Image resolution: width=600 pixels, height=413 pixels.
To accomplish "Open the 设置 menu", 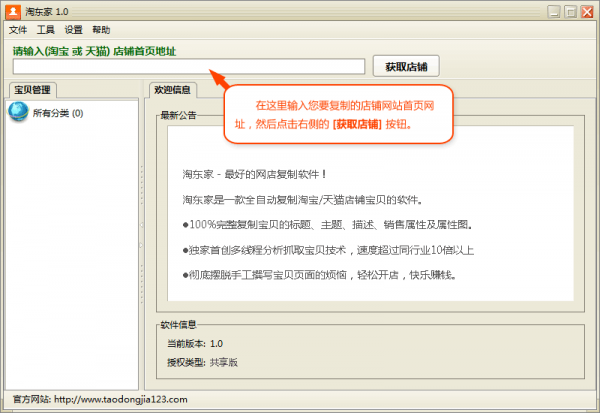I will (x=73, y=30).
